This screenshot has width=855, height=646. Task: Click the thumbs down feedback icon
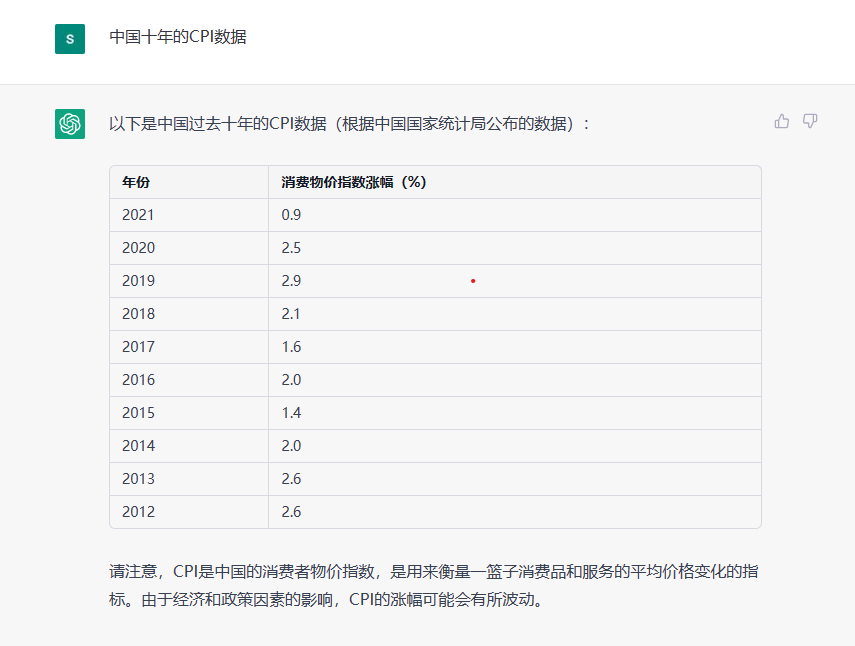click(x=810, y=121)
